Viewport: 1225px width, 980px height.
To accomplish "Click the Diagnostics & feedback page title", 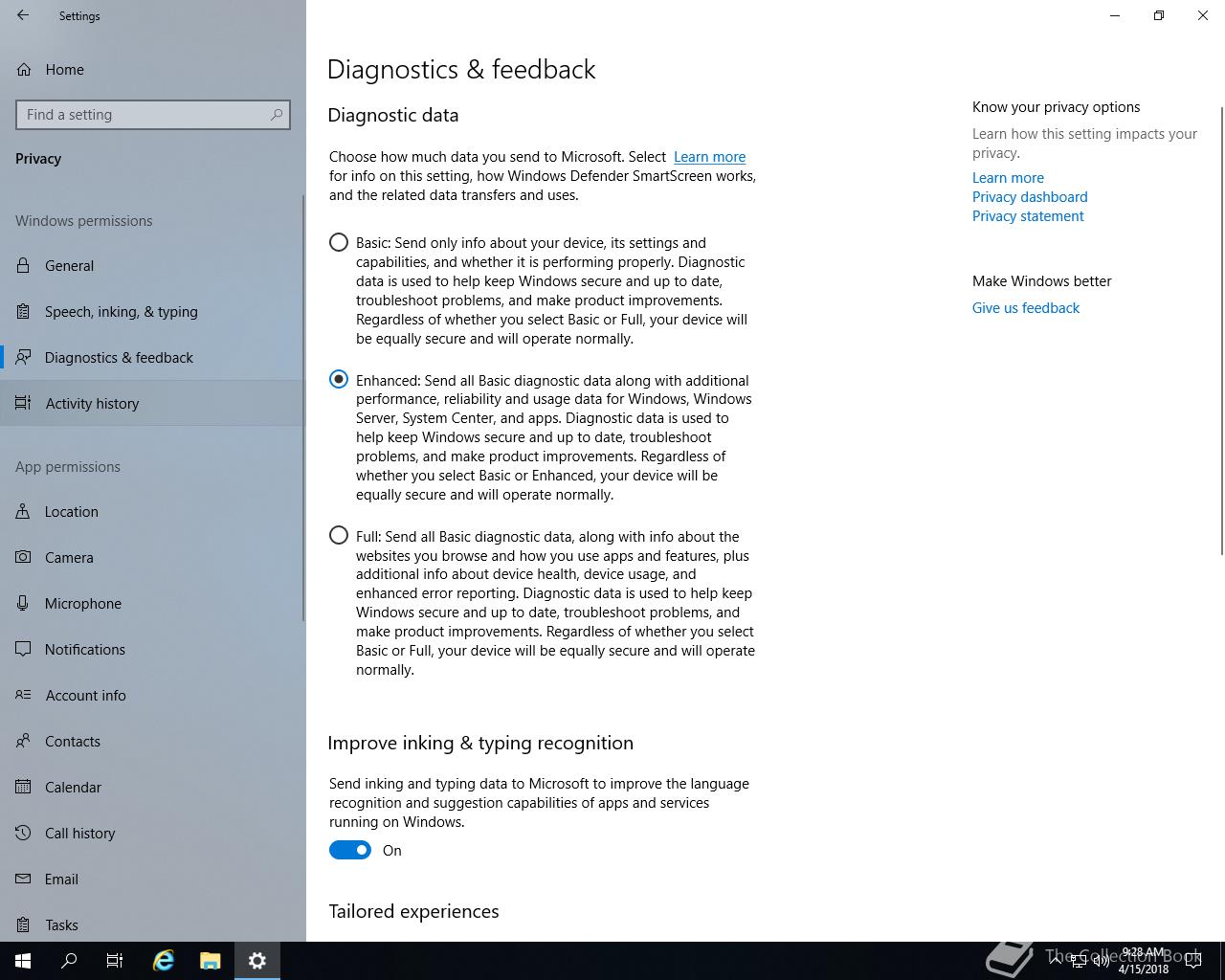I will click(x=461, y=69).
